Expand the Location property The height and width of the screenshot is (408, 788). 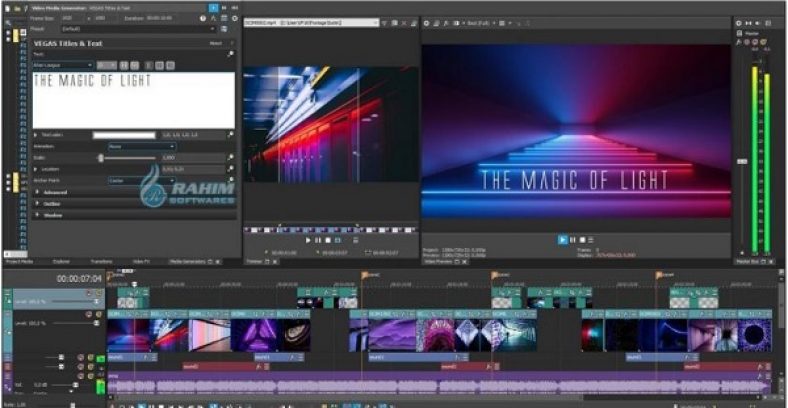36,169
